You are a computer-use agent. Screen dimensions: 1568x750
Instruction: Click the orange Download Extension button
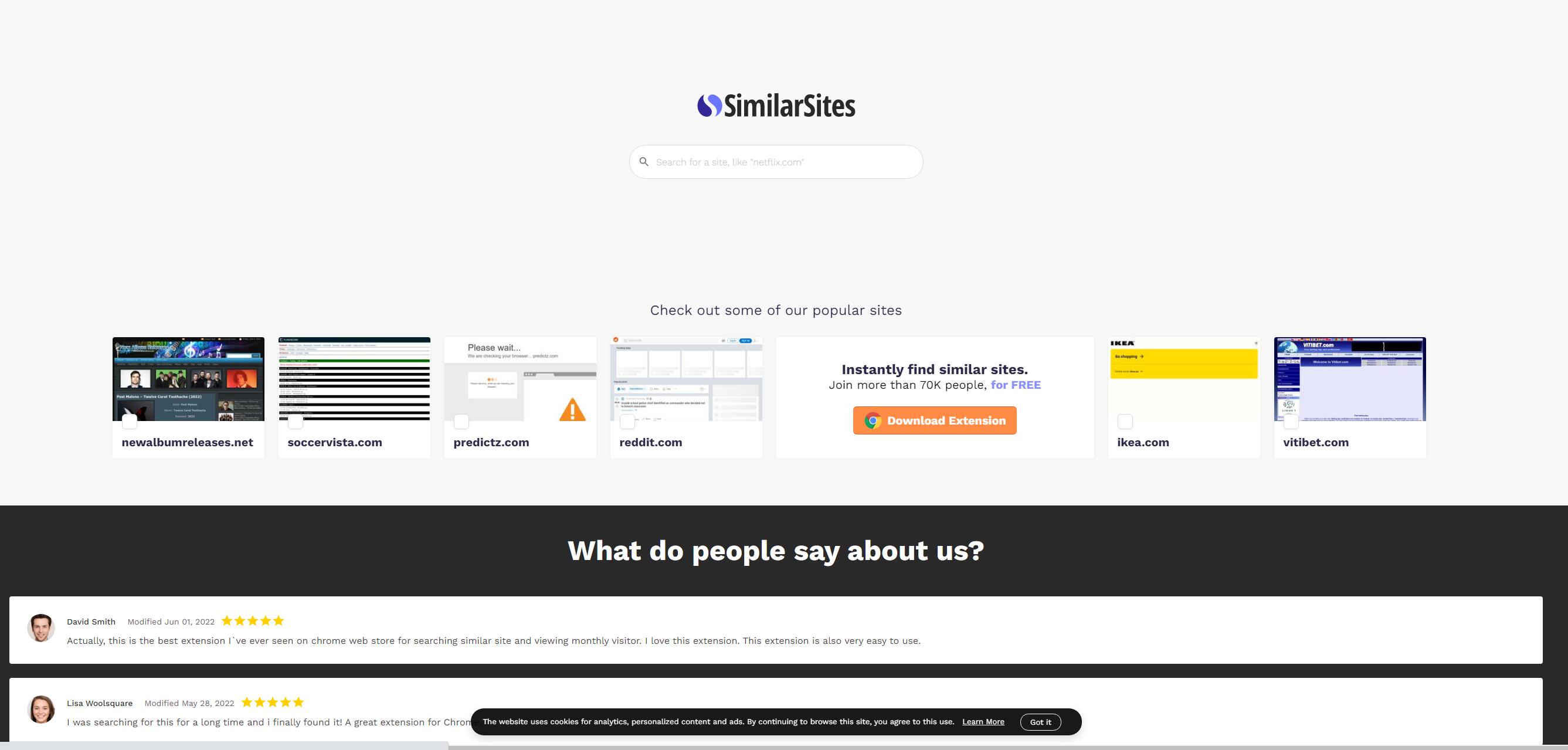(935, 420)
